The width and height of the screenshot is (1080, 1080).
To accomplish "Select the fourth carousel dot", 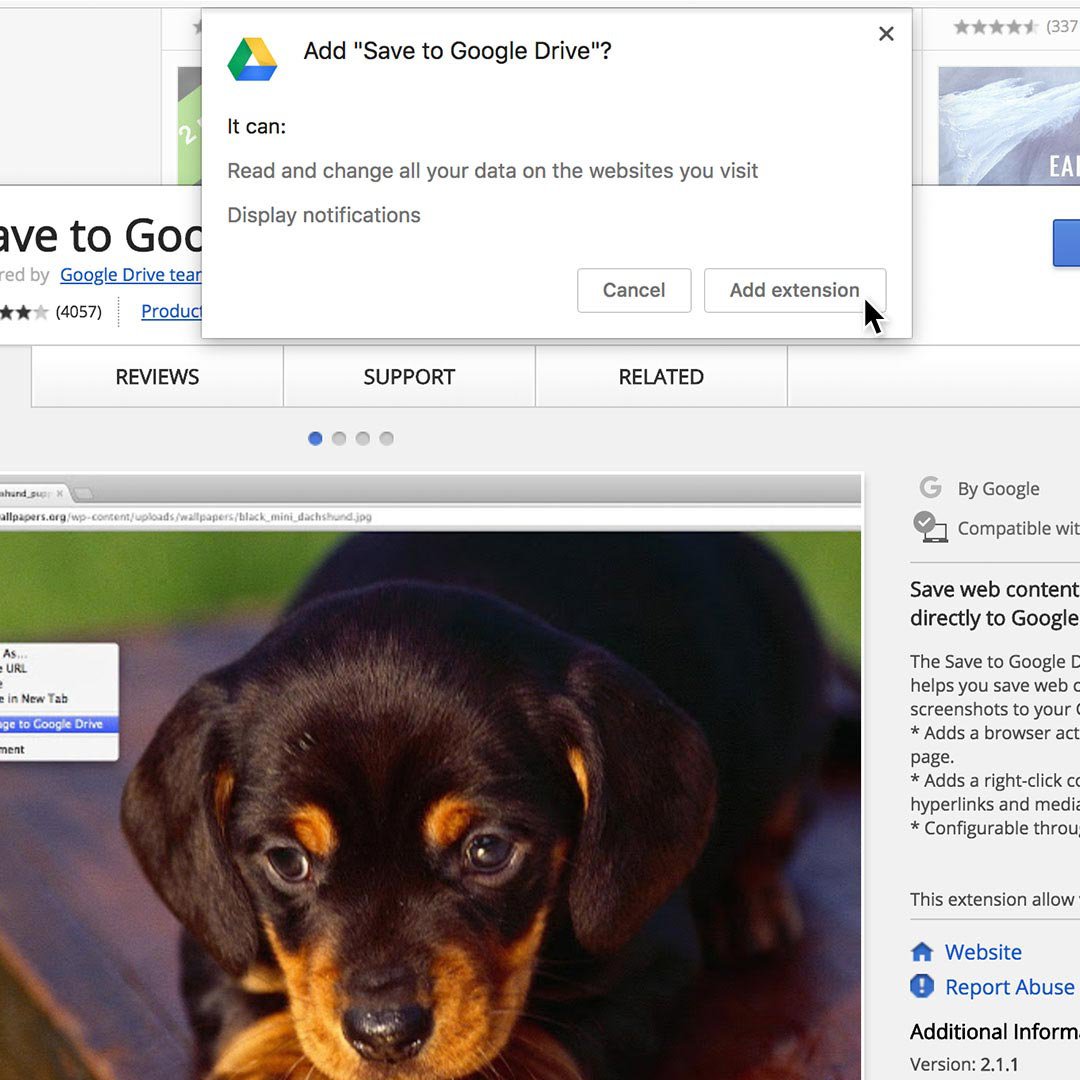I will point(386,439).
